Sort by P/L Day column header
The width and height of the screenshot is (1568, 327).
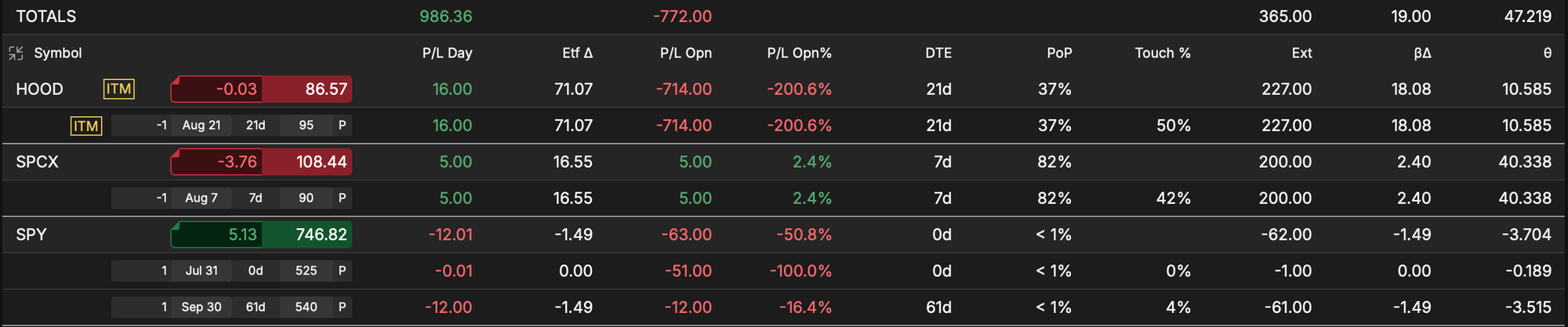point(447,53)
